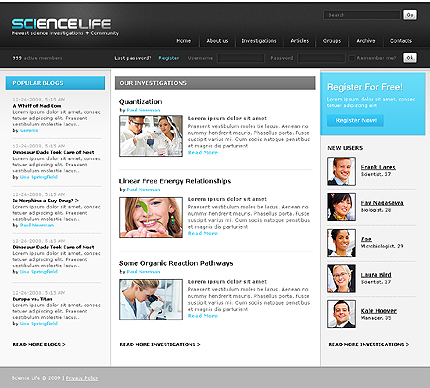
Task: Click into the Search field
Action: pos(362,15)
